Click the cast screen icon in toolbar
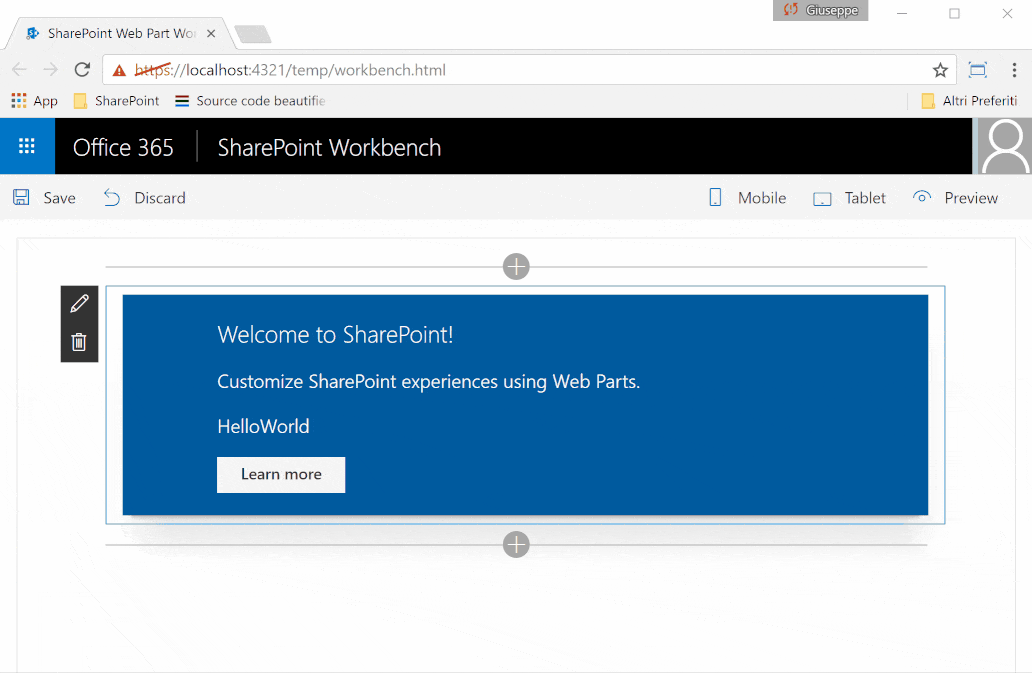This screenshot has height=673, width=1032. [x=978, y=70]
